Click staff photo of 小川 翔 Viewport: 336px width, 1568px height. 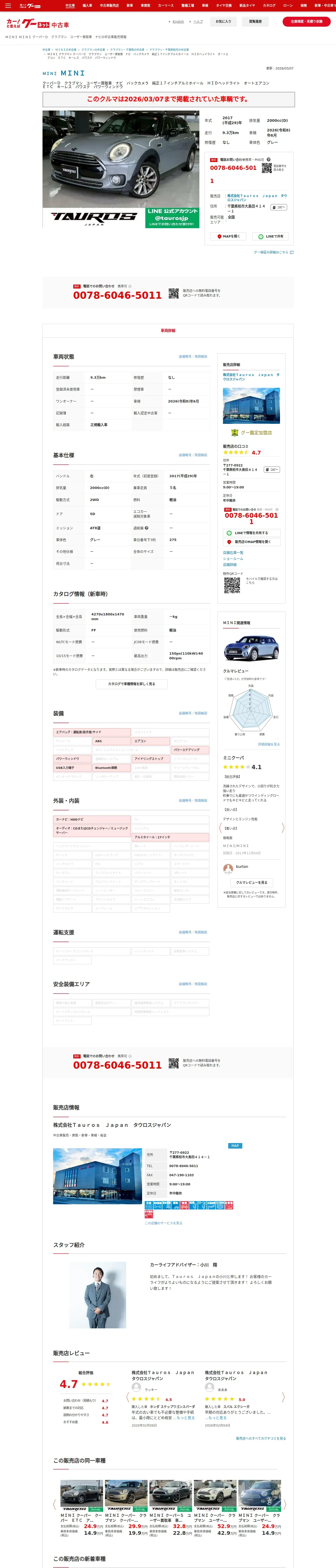pyautogui.click(x=98, y=1295)
